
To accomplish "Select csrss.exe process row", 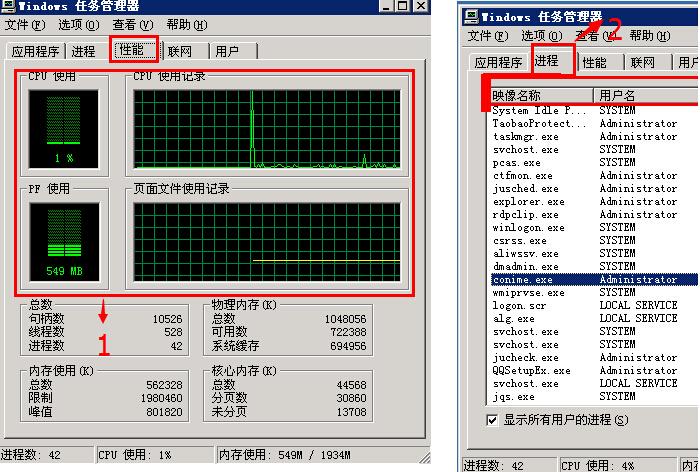I will pyautogui.click(x=595, y=240).
